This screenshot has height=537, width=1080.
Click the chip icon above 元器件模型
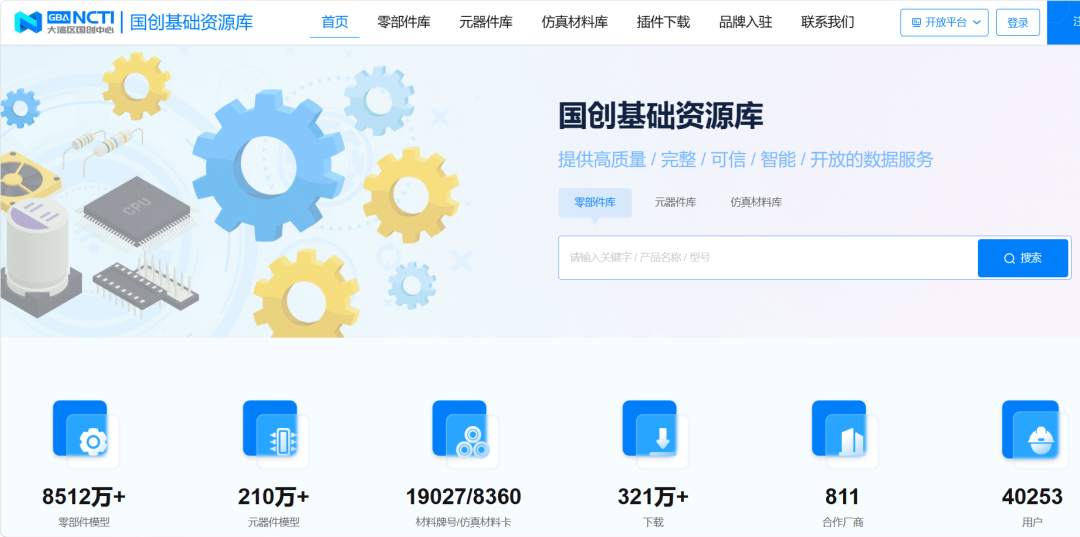pyautogui.click(x=276, y=434)
